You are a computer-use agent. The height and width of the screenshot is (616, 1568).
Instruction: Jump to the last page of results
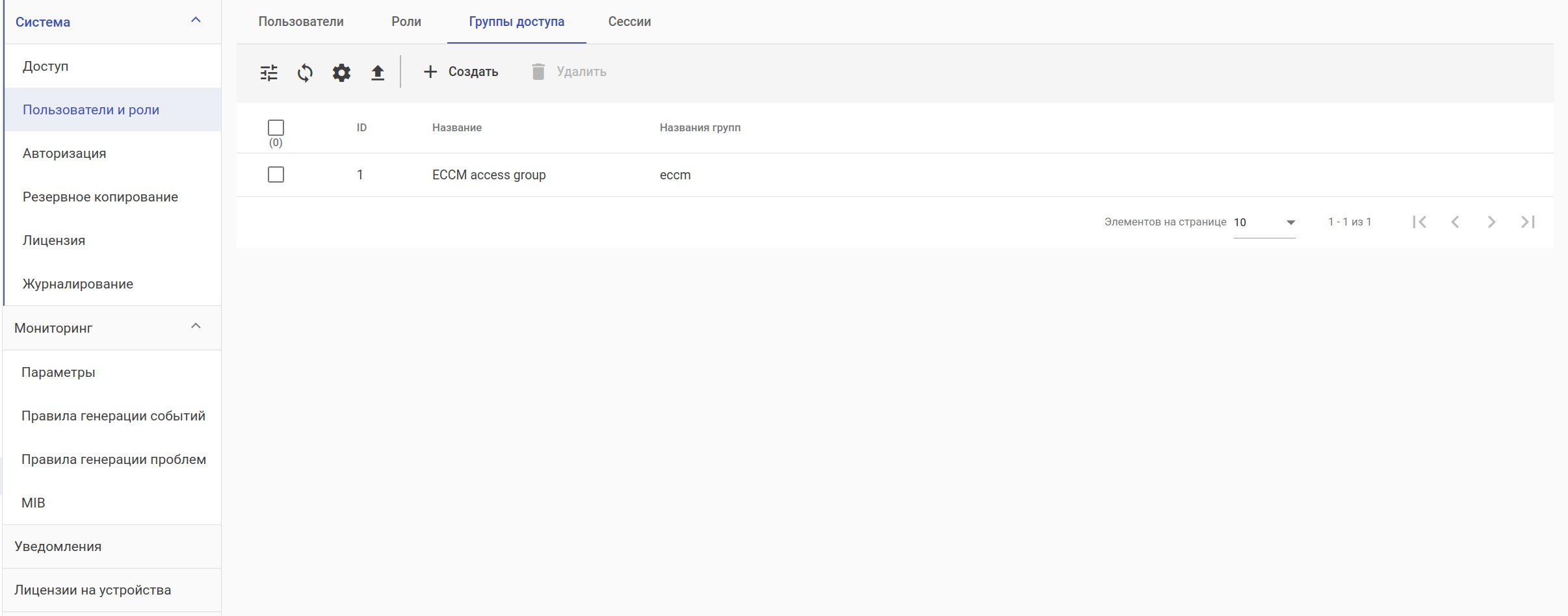pyautogui.click(x=1528, y=222)
